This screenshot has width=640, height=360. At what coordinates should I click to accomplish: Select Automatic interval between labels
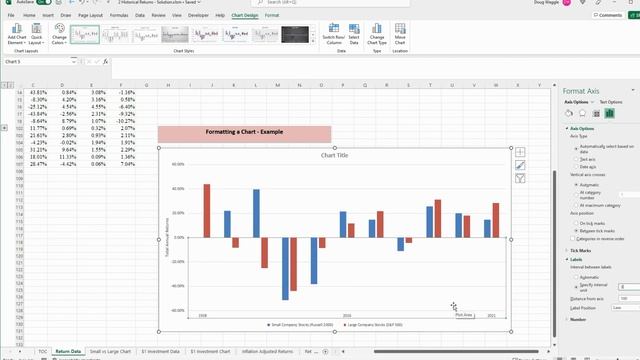[576, 277]
